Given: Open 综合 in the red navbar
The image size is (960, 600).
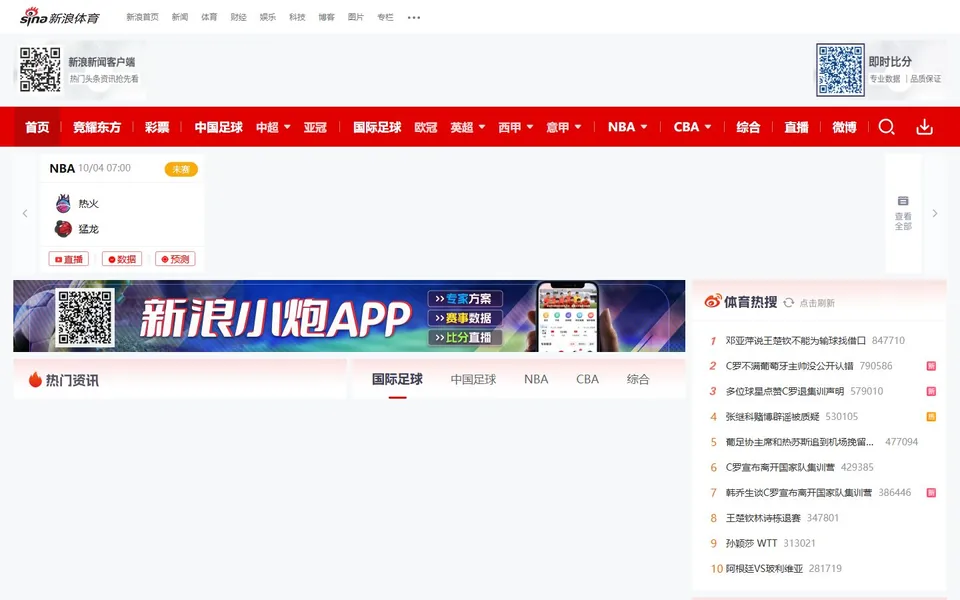Looking at the screenshot, I should pos(748,127).
